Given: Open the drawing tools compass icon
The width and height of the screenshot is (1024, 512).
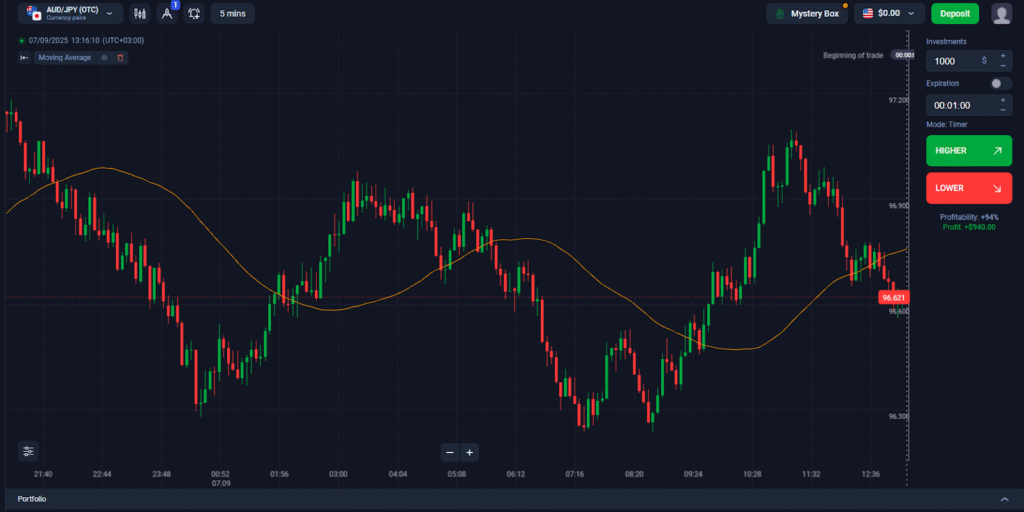Looking at the screenshot, I should (x=167, y=14).
